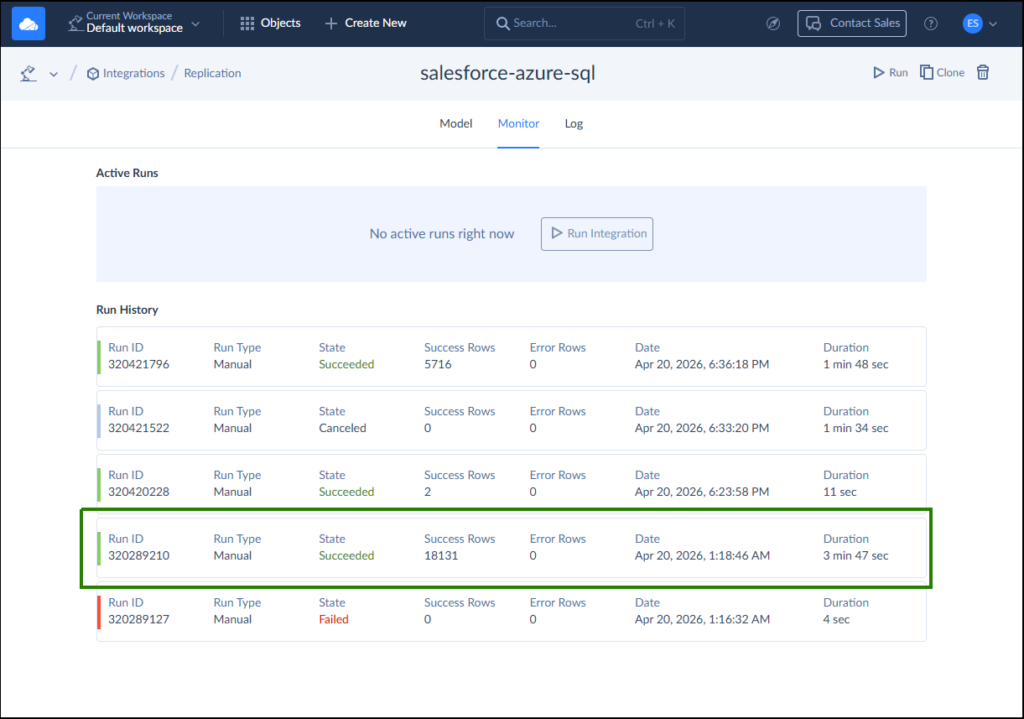The width and height of the screenshot is (1024, 719).
Task: Click the help question mark icon
Action: 931,23
